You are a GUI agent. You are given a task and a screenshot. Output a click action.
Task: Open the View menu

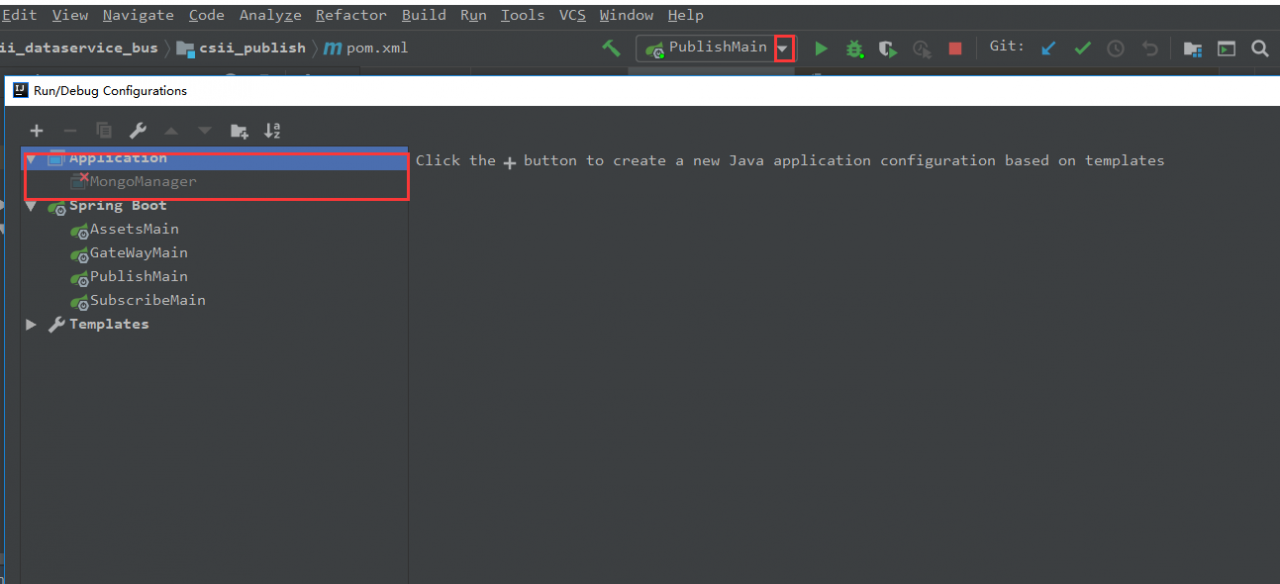click(70, 15)
